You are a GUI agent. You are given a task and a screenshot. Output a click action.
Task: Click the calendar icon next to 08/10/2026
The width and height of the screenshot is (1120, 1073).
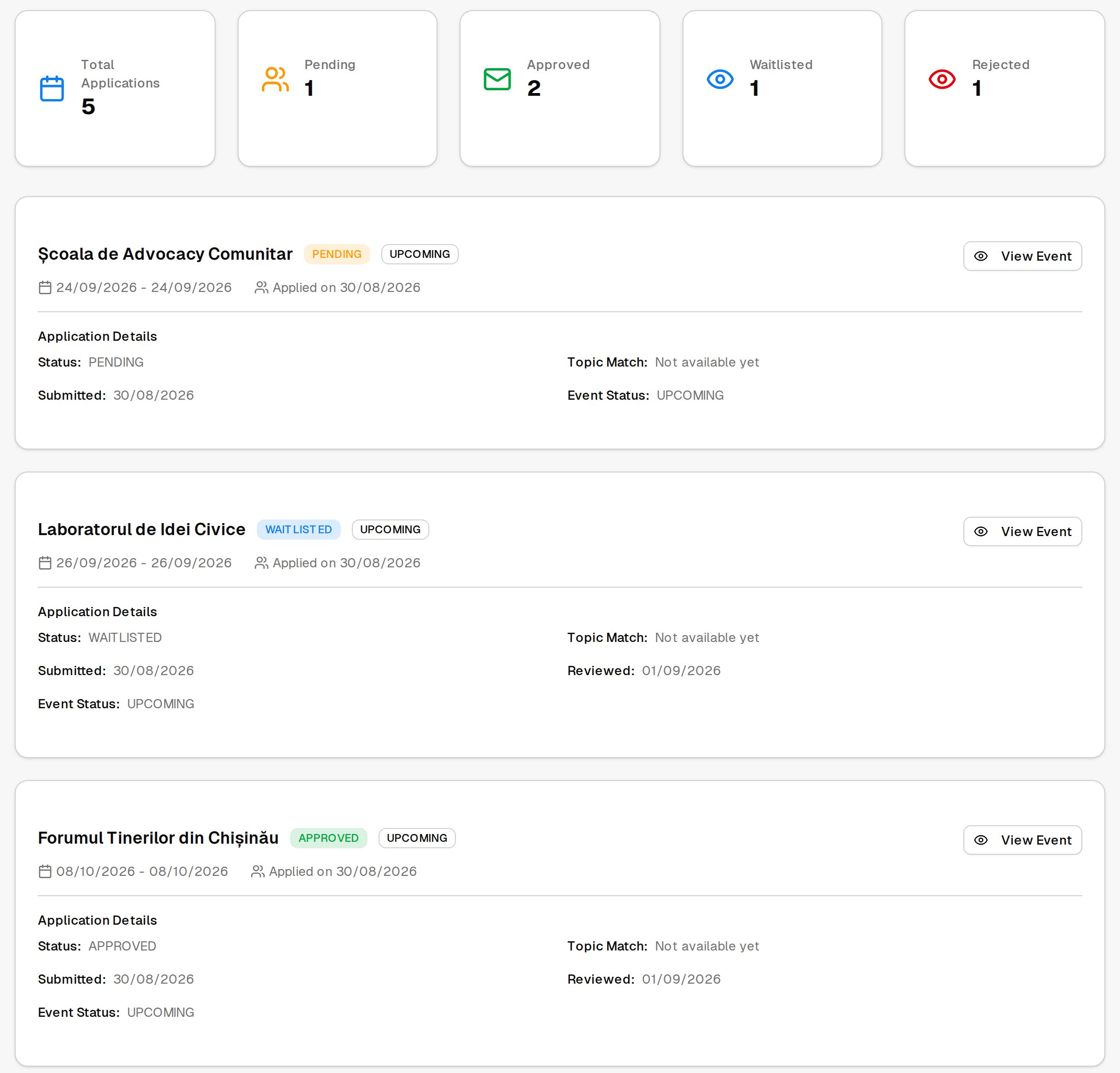(45, 871)
